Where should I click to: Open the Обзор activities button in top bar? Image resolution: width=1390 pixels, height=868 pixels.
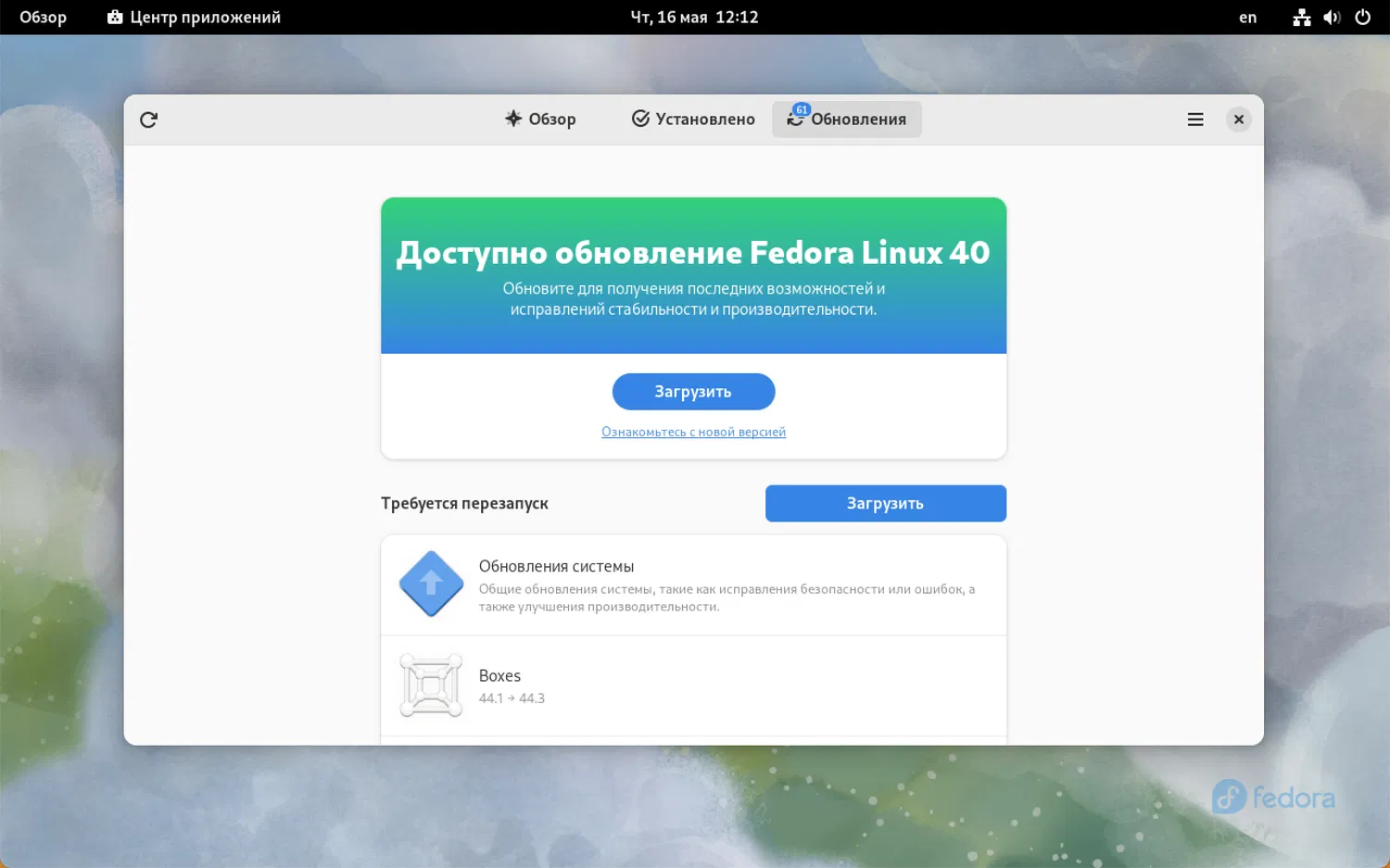pyautogui.click(x=43, y=18)
